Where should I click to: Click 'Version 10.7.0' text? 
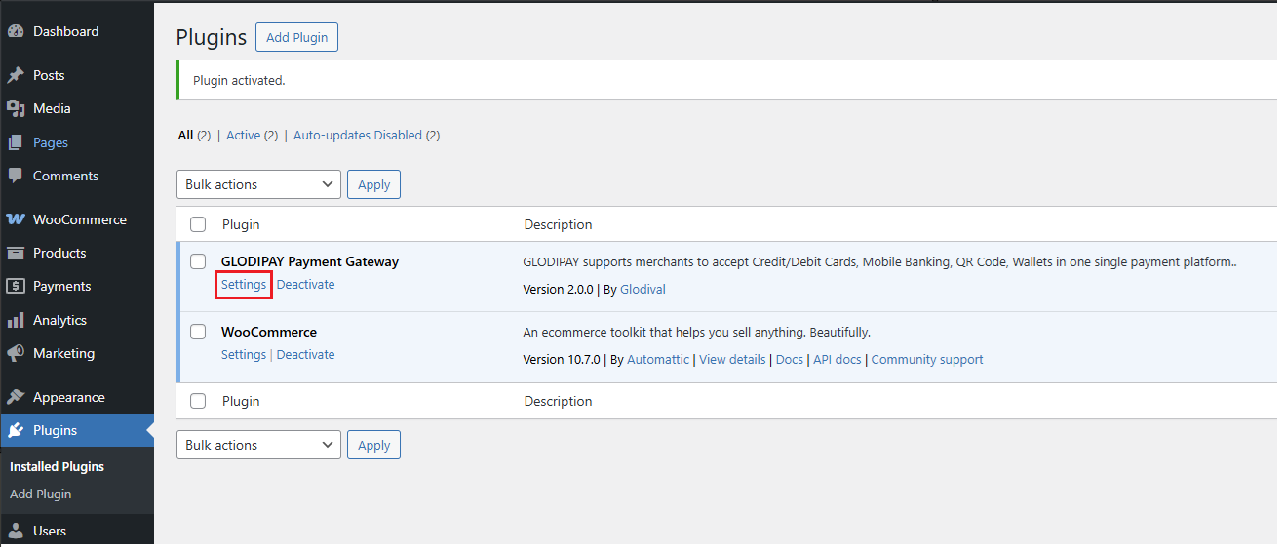(562, 360)
